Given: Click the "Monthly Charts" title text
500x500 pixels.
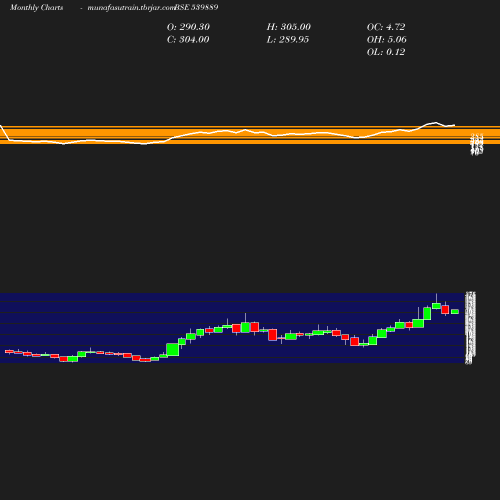Looking at the screenshot, I should tap(37, 7).
